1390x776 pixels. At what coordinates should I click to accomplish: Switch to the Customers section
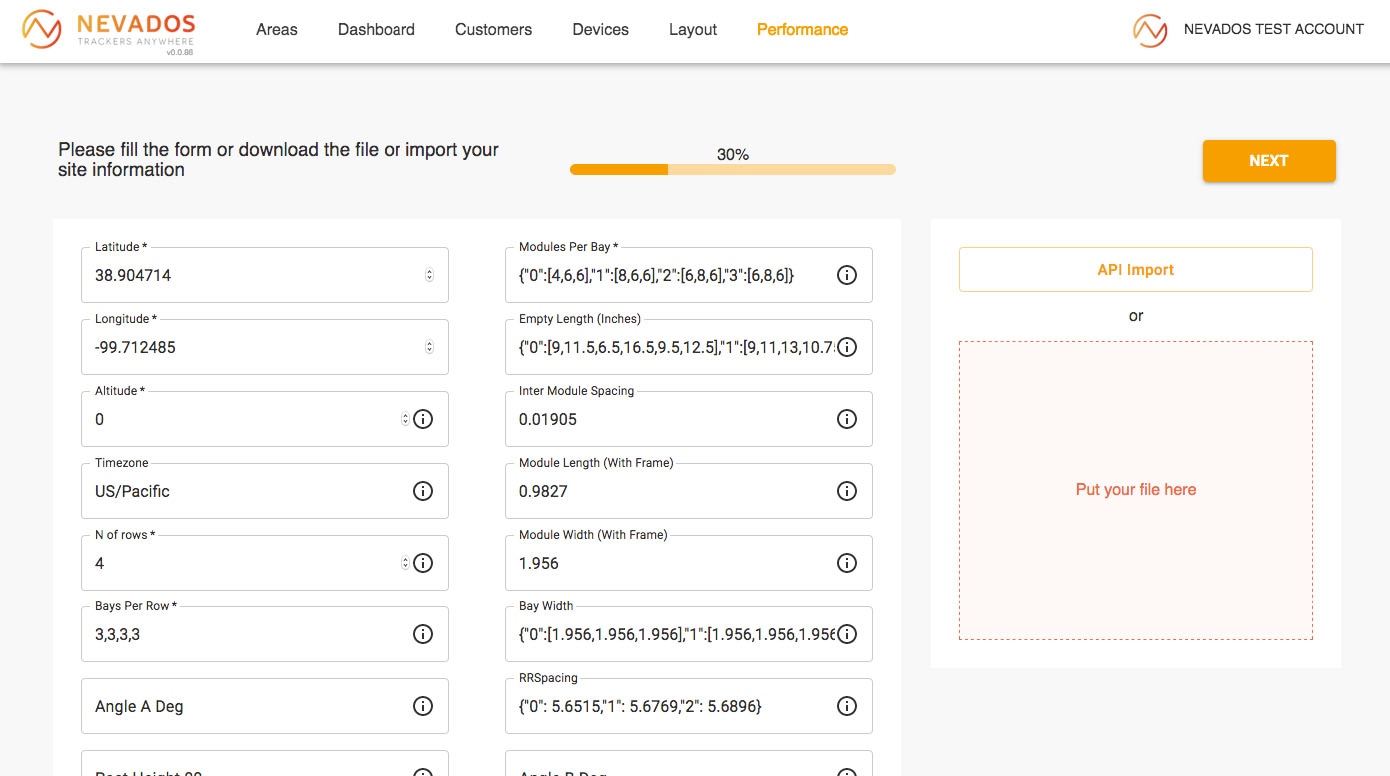tap(493, 30)
